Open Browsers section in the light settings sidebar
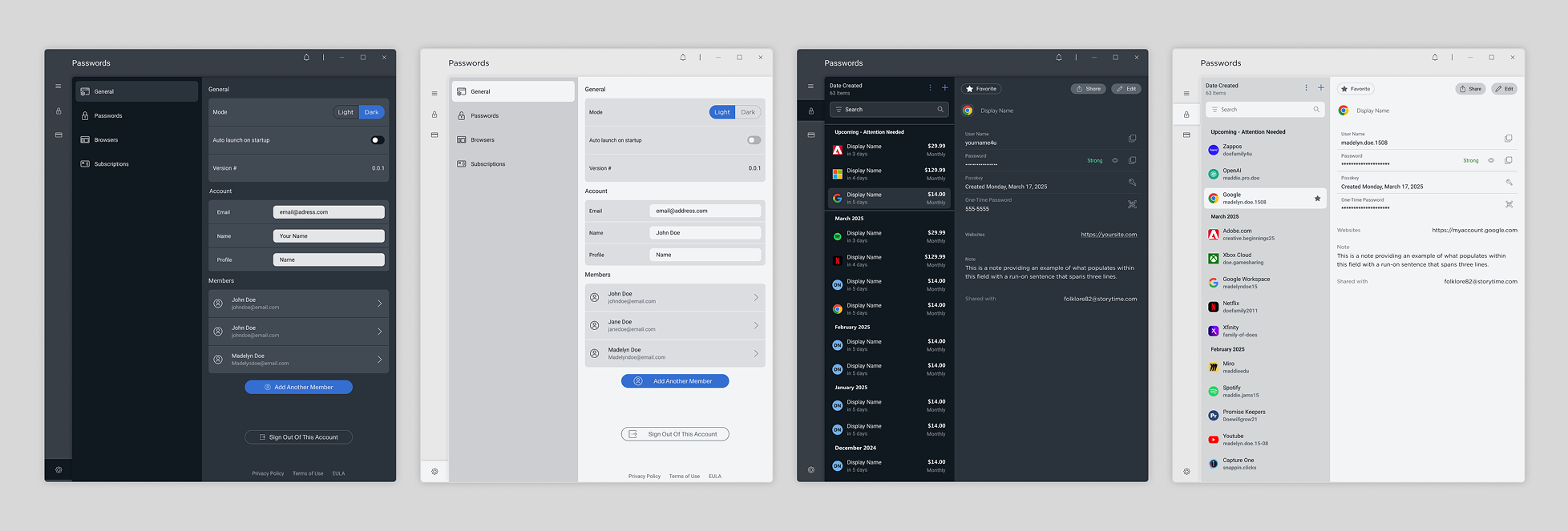The image size is (1568, 531). (483, 140)
